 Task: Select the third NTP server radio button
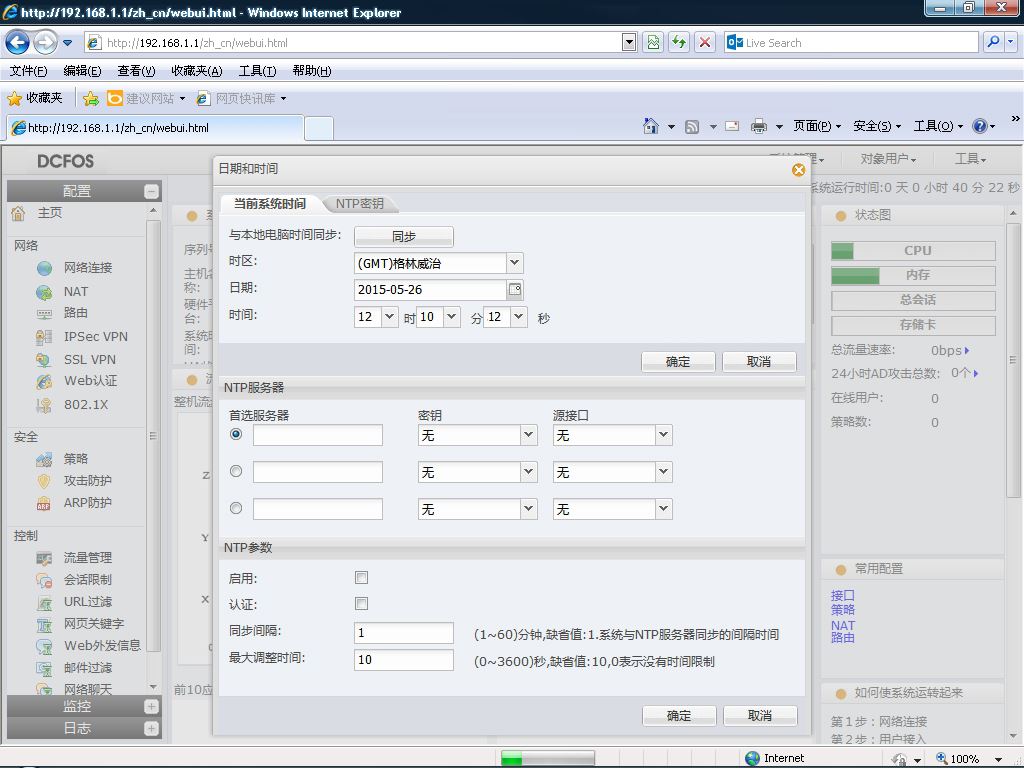click(236, 508)
